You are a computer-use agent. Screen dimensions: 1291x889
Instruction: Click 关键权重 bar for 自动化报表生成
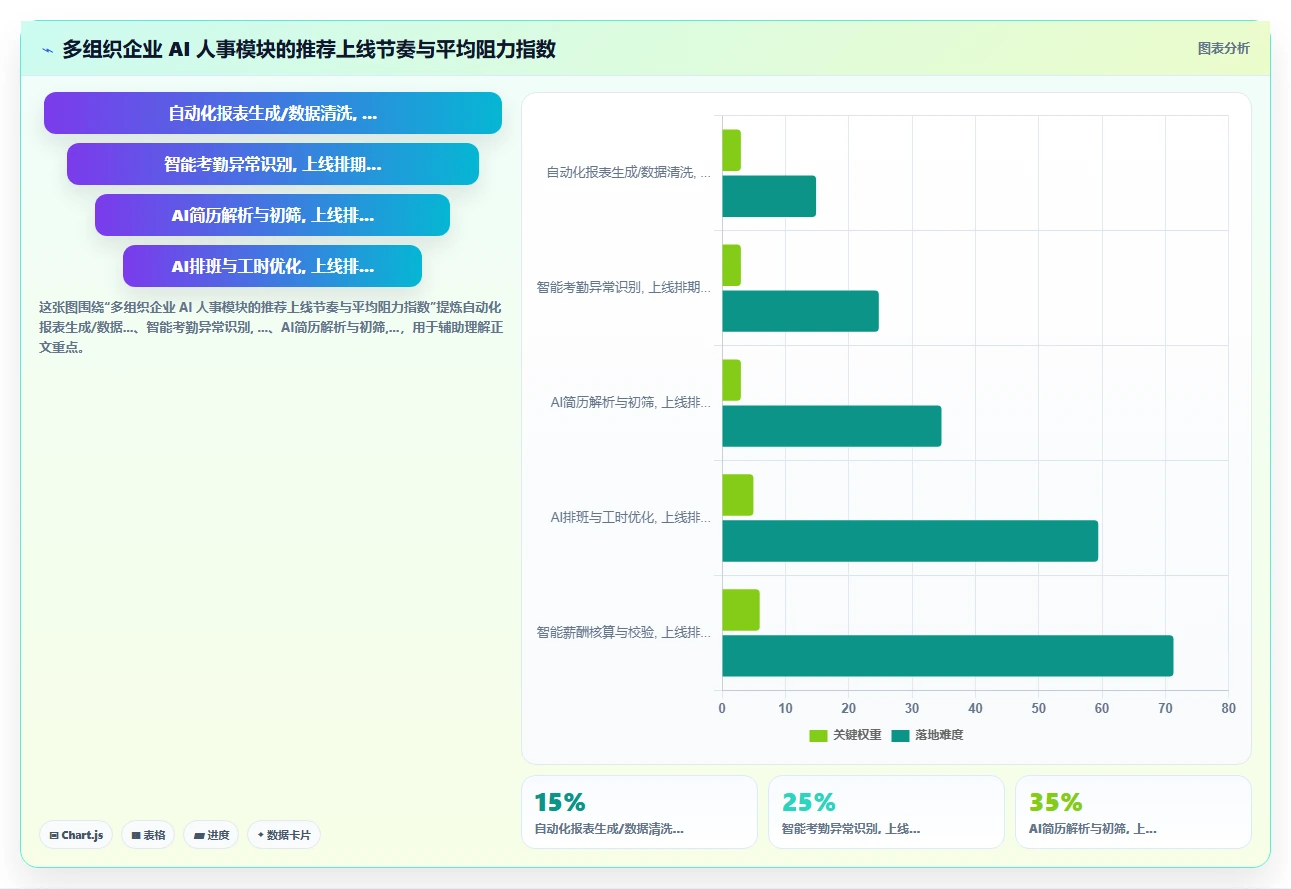click(731, 150)
